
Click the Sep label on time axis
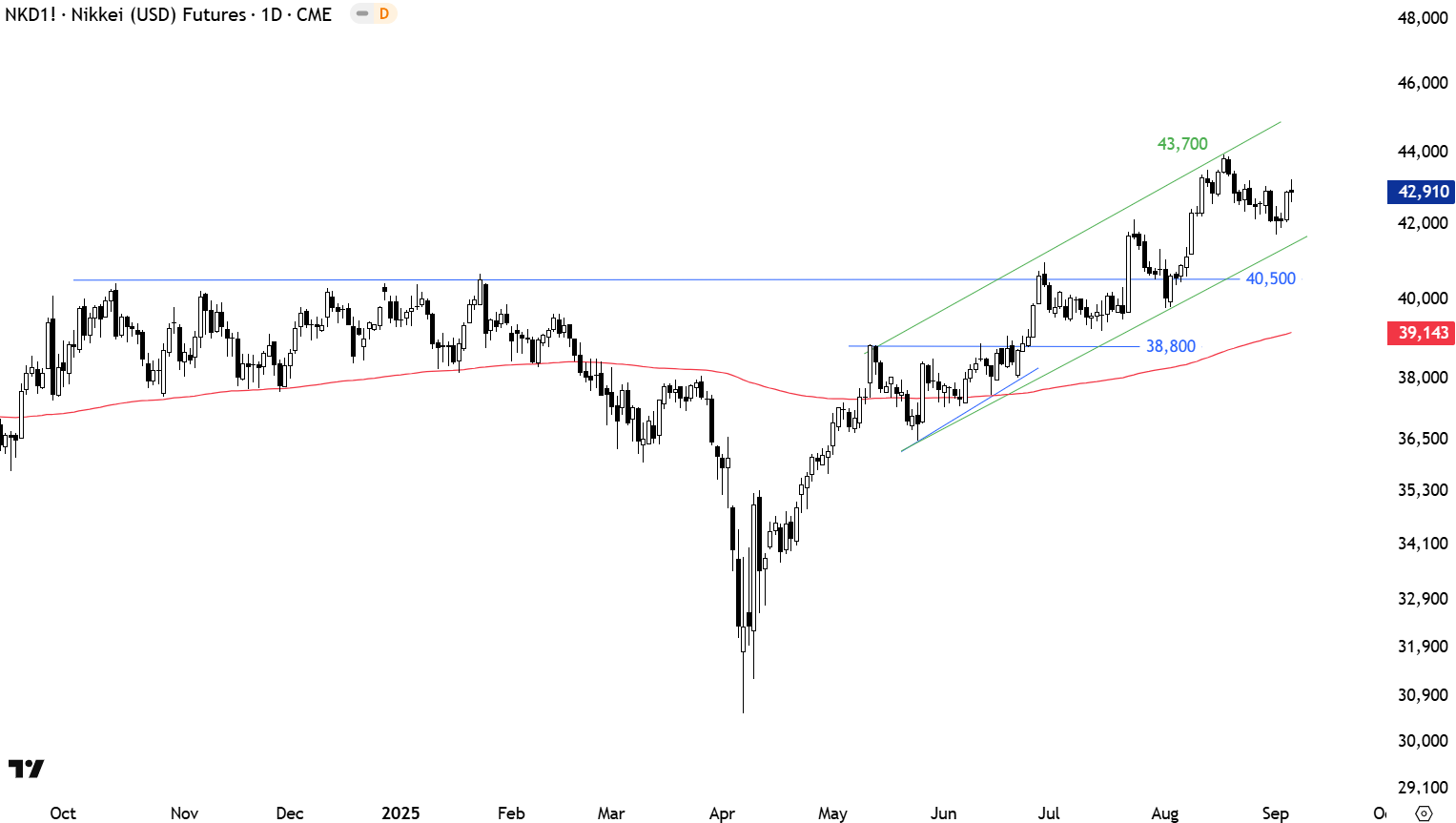(x=1275, y=813)
